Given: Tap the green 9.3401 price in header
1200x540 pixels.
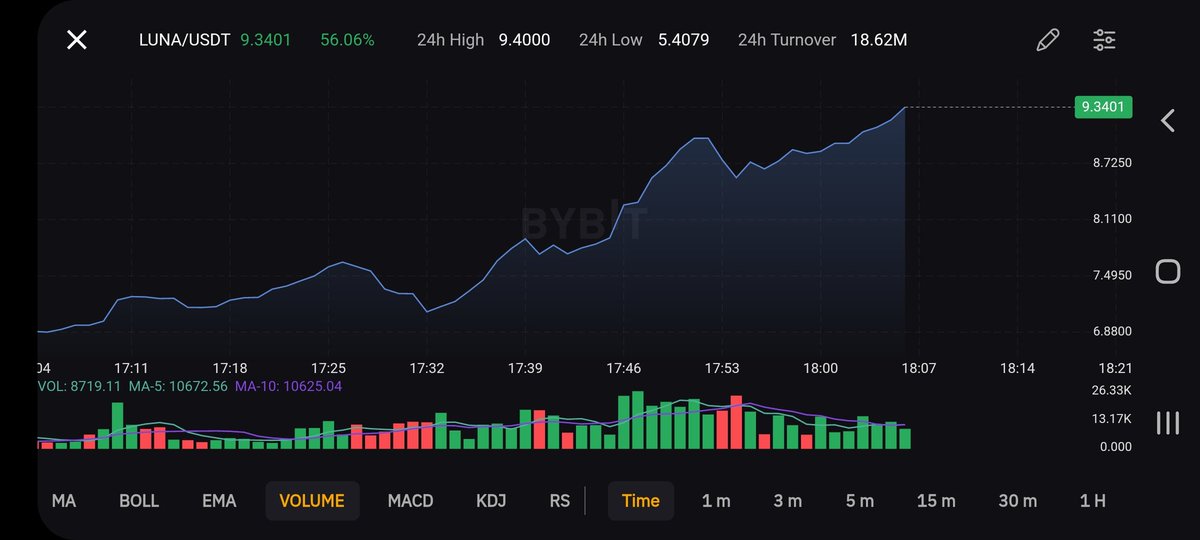Looking at the screenshot, I should point(266,40).
